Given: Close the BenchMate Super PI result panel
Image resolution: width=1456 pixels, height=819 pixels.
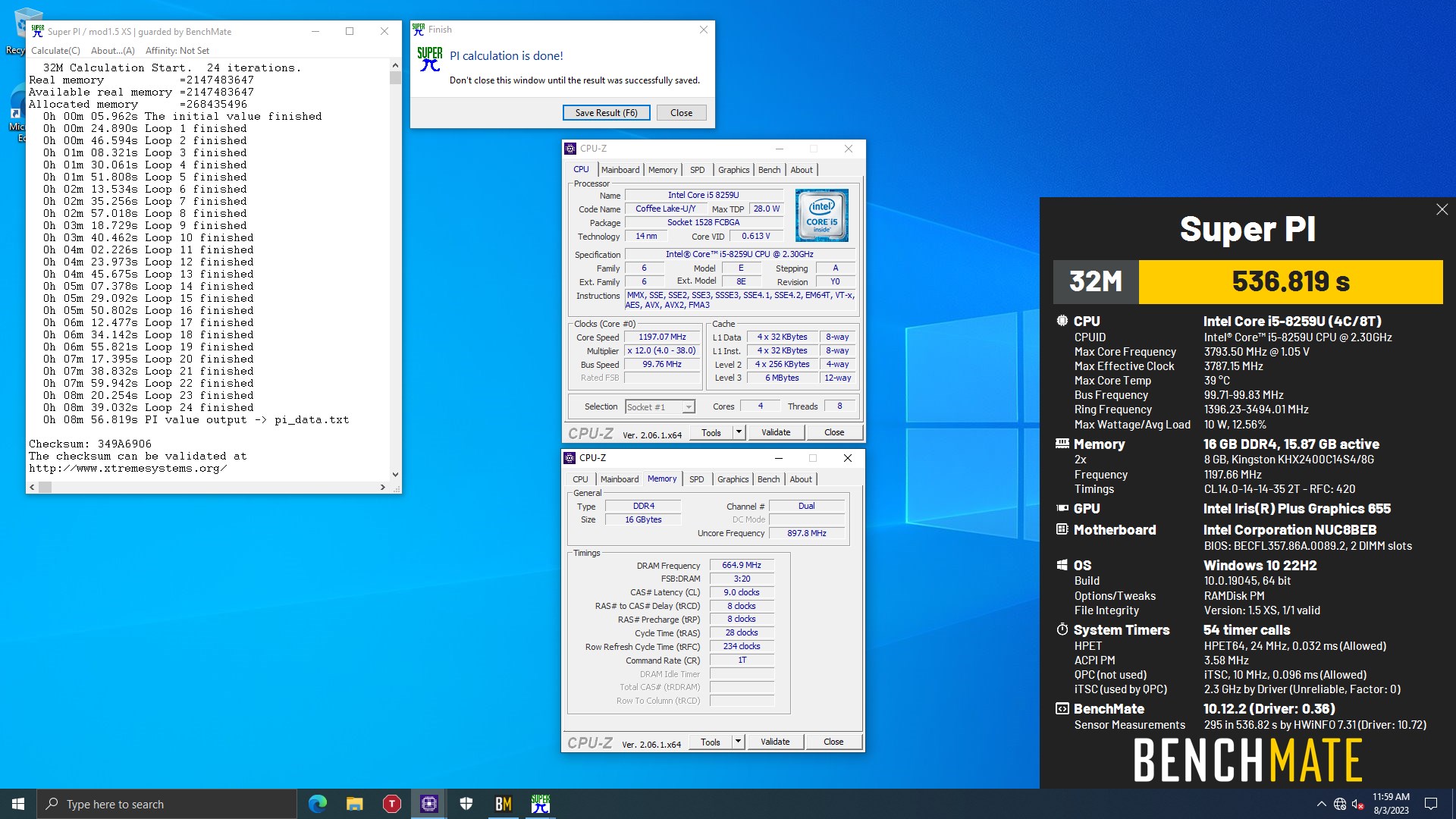Looking at the screenshot, I should 1442,209.
